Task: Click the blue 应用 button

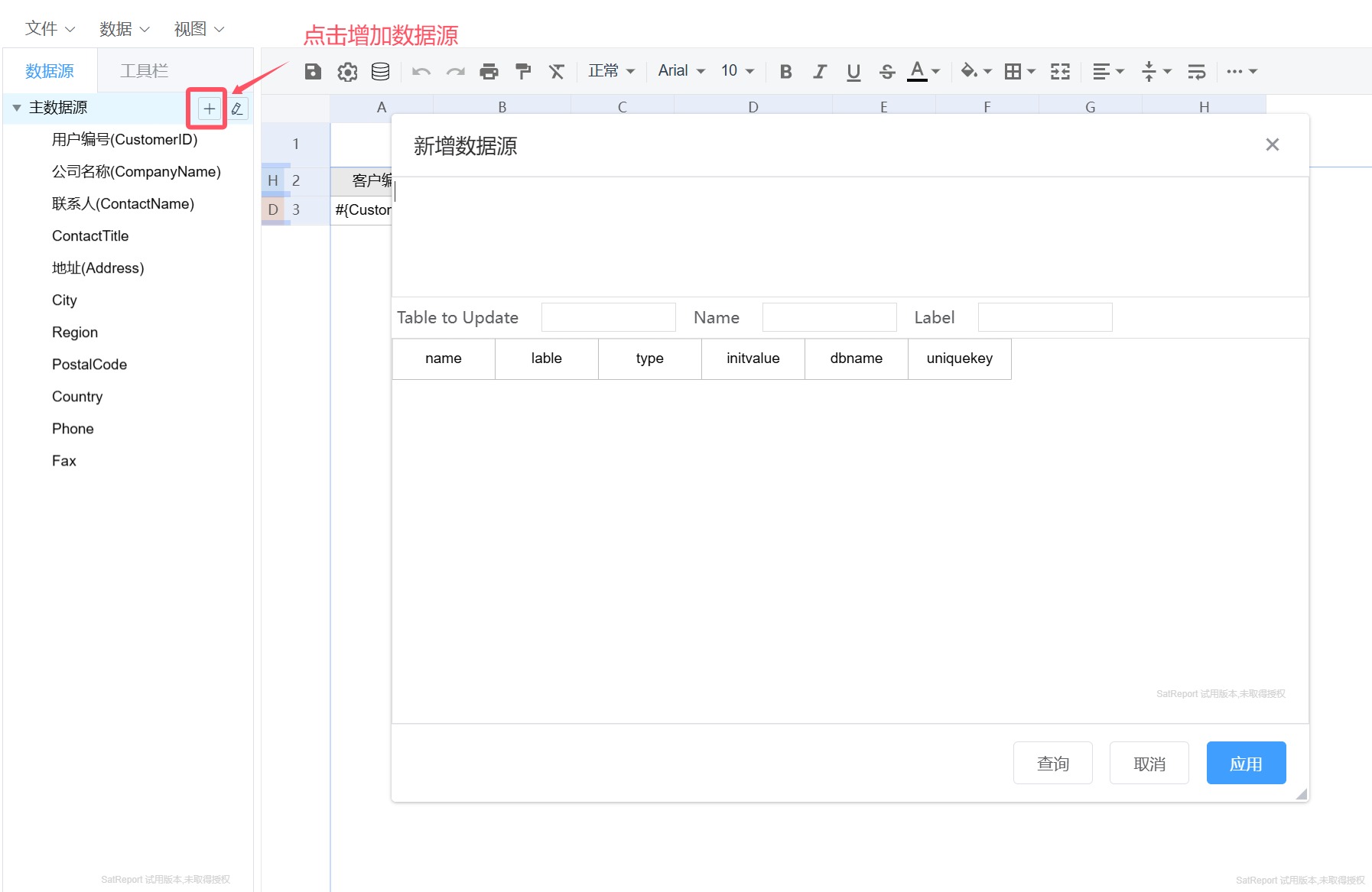Action: [x=1246, y=763]
